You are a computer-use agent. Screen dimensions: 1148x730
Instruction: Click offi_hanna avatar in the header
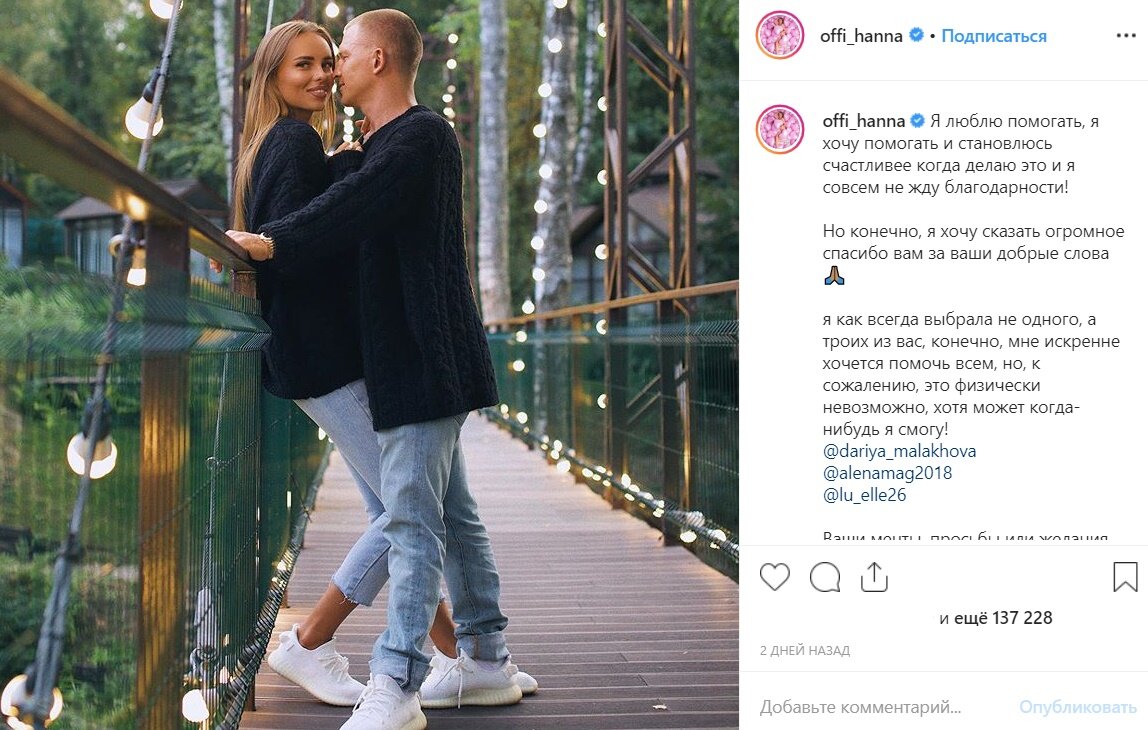coord(780,35)
